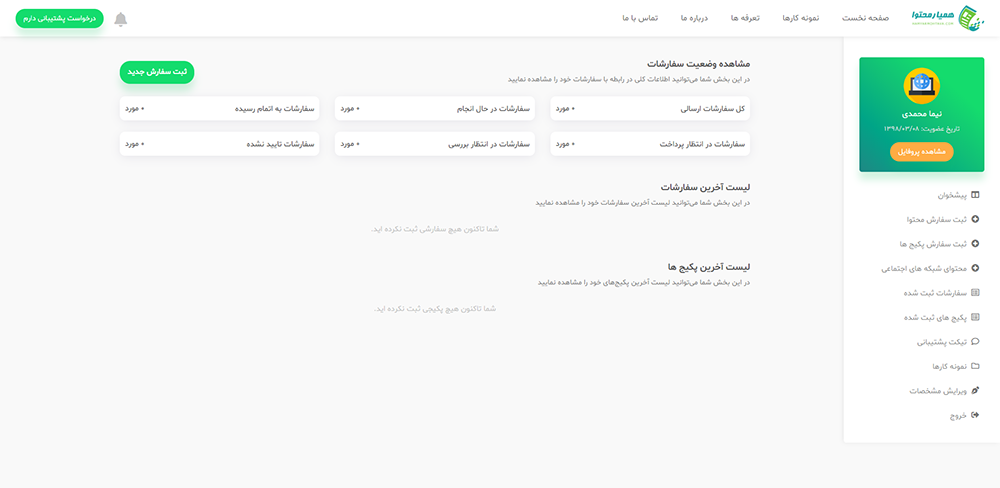Click ثبت سفارش جدید button
The image size is (1000, 488).
[157, 72]
